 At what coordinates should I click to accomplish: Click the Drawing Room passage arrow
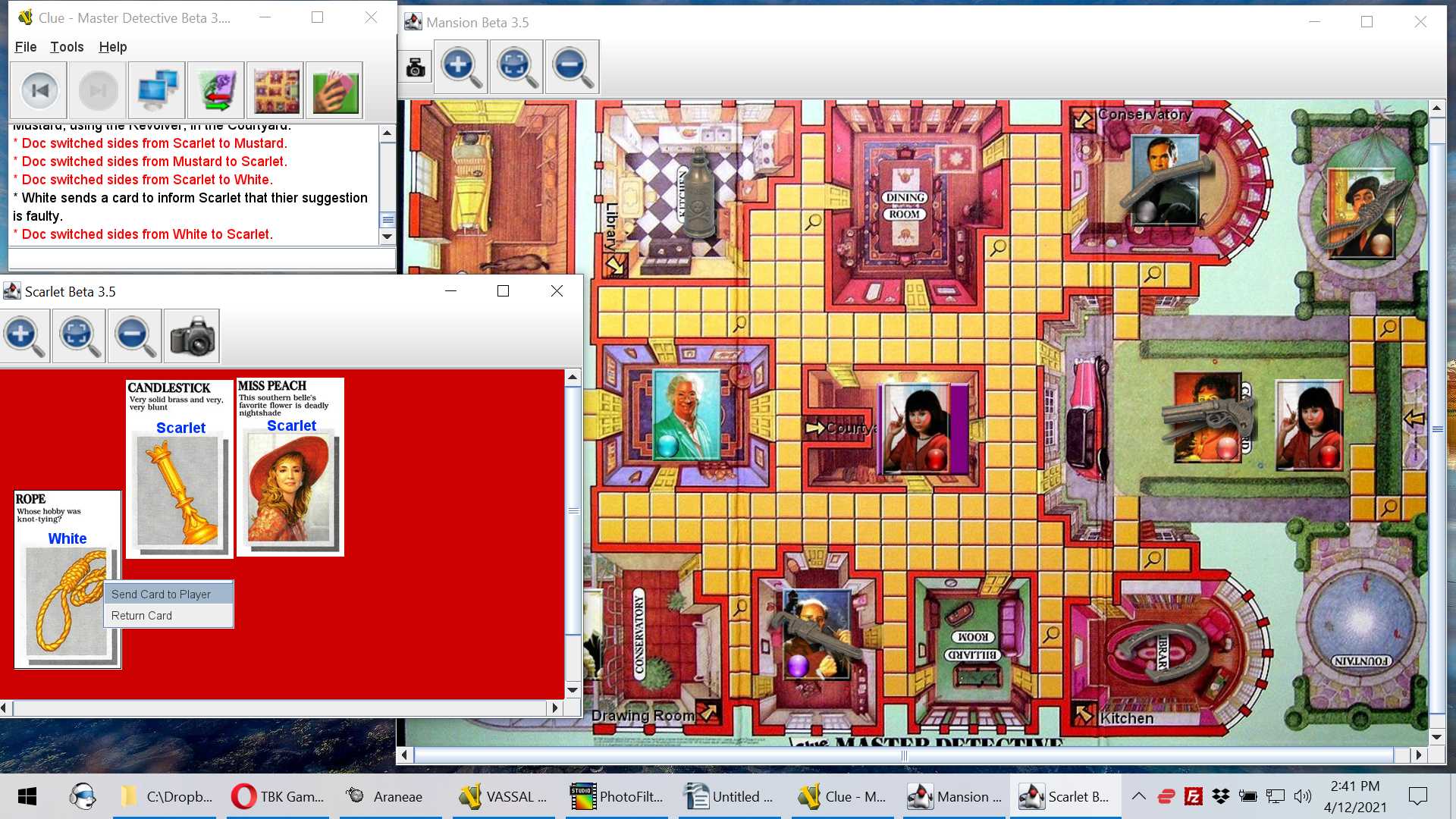point(707,712)
